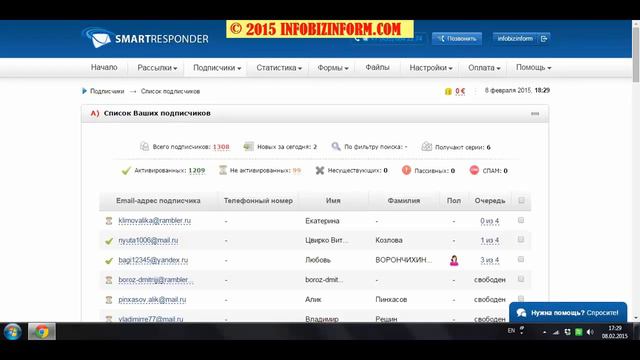Image resolution: width=640 pixels, height=360 pixels.
Task: Check the box for bagi12345@yandex.ru row
Action: pyautogui.click(x=521, y=259)
